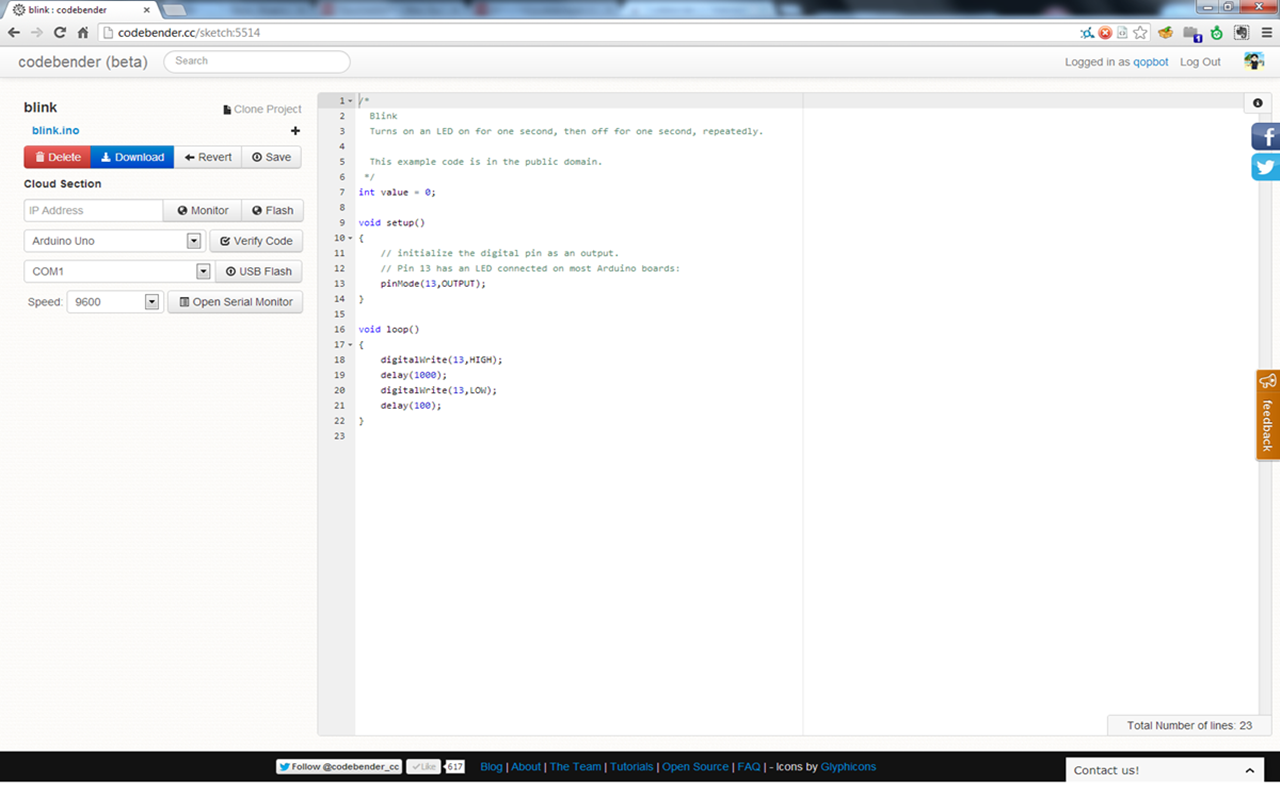Screen dimensions: 1280x800
Task: Open the About footer link
Action: [x=526, y=767]
